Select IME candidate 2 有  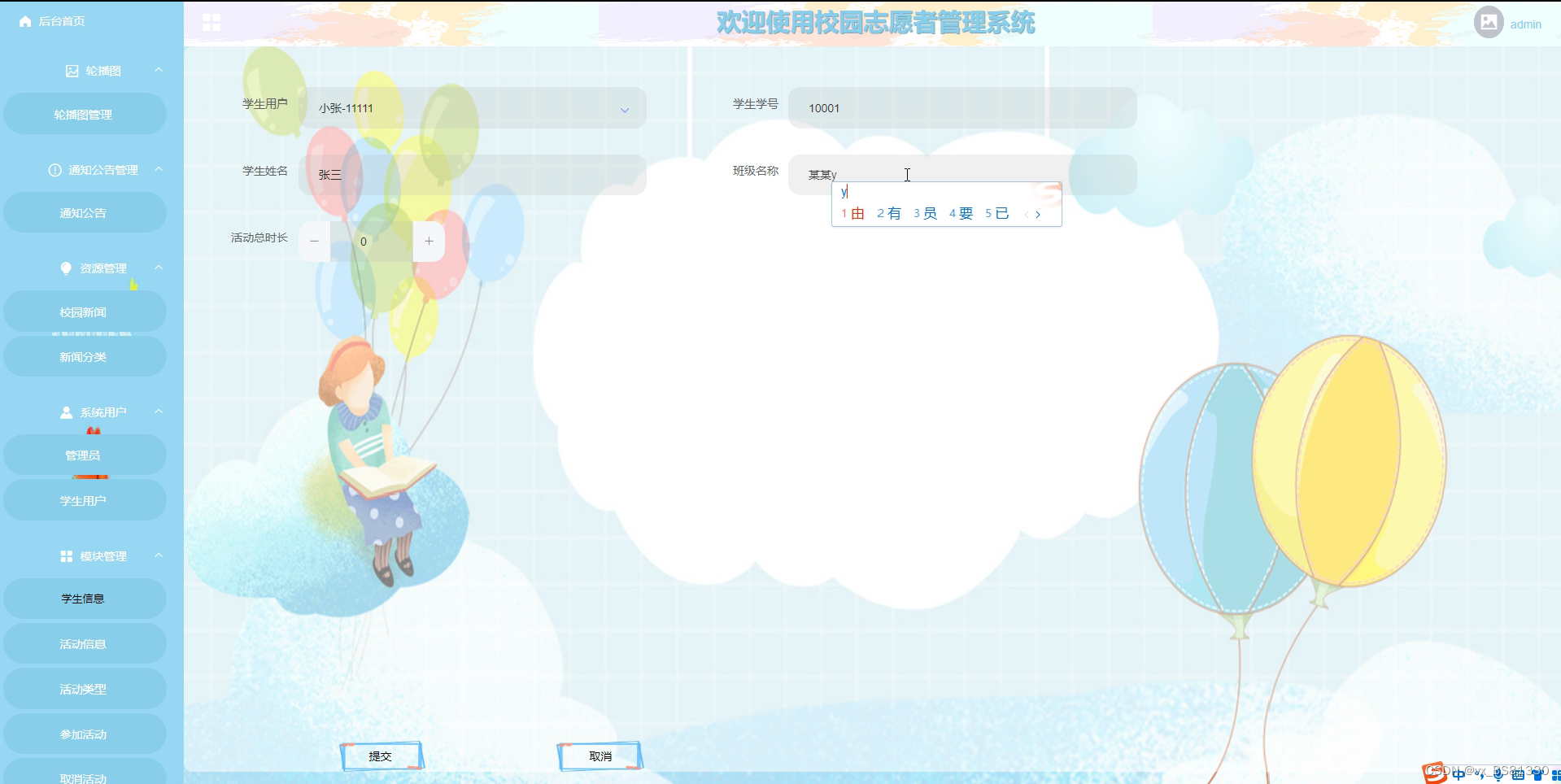(889, 213)
